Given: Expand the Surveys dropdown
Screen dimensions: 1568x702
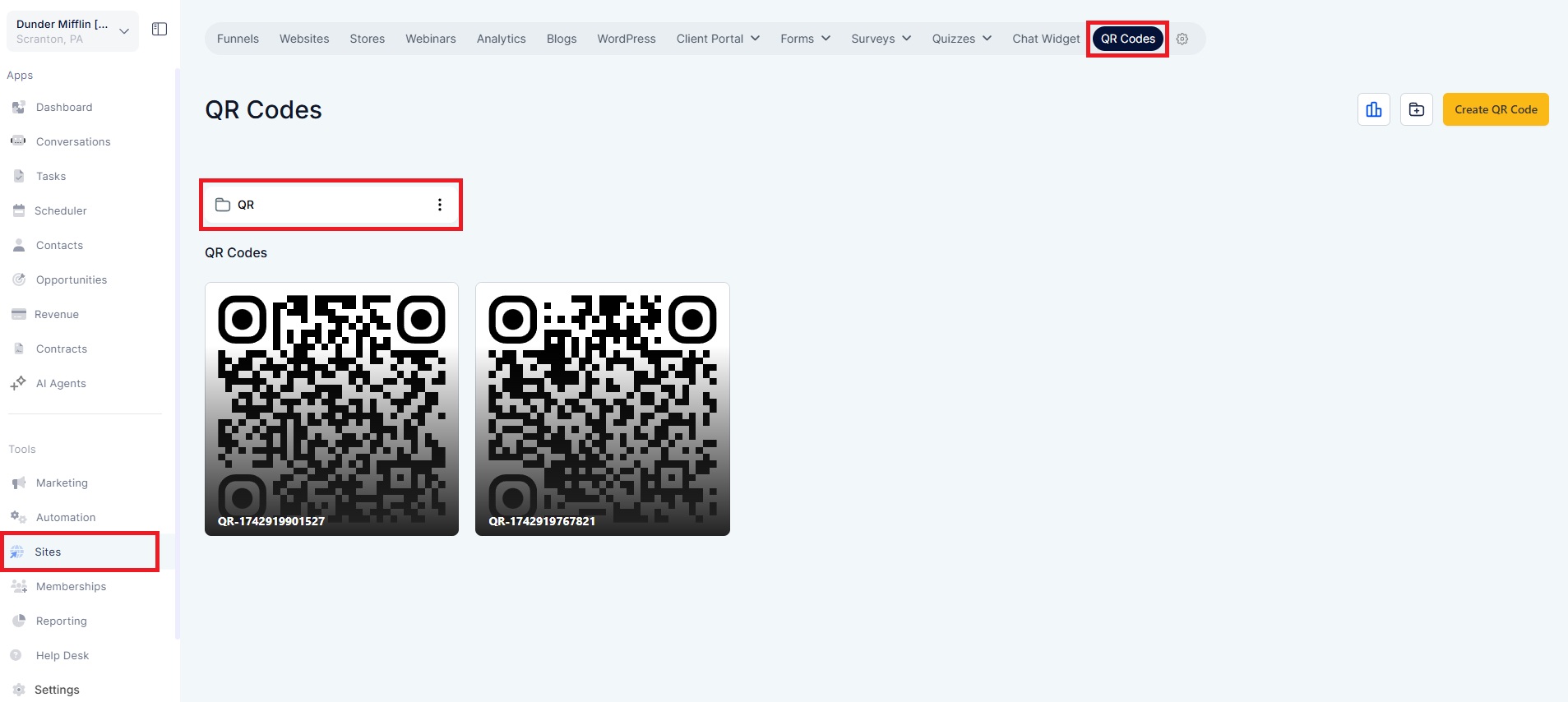Looking at the screenshot, I should tap(881, 39).
